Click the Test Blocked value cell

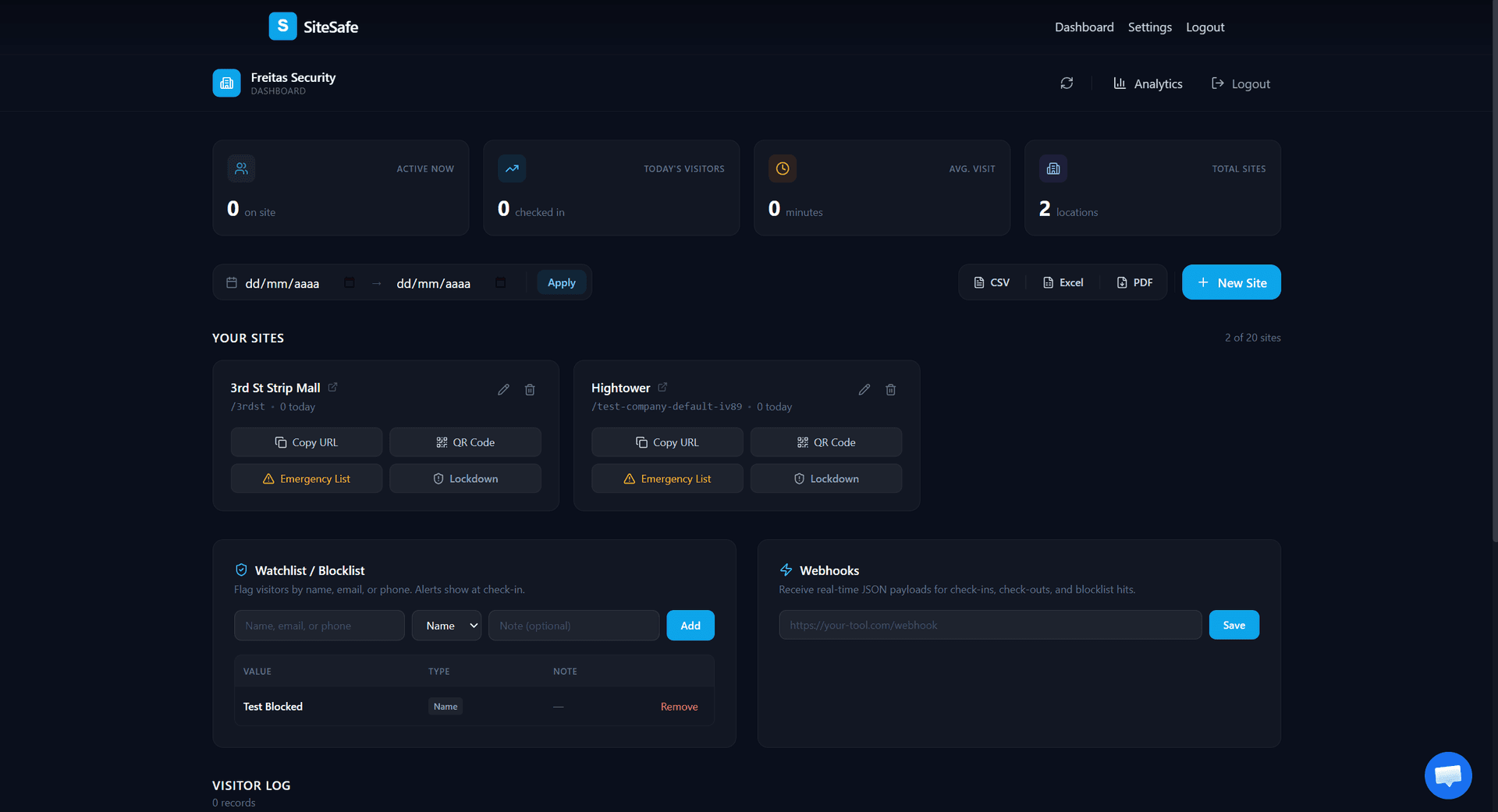(273, 707)
